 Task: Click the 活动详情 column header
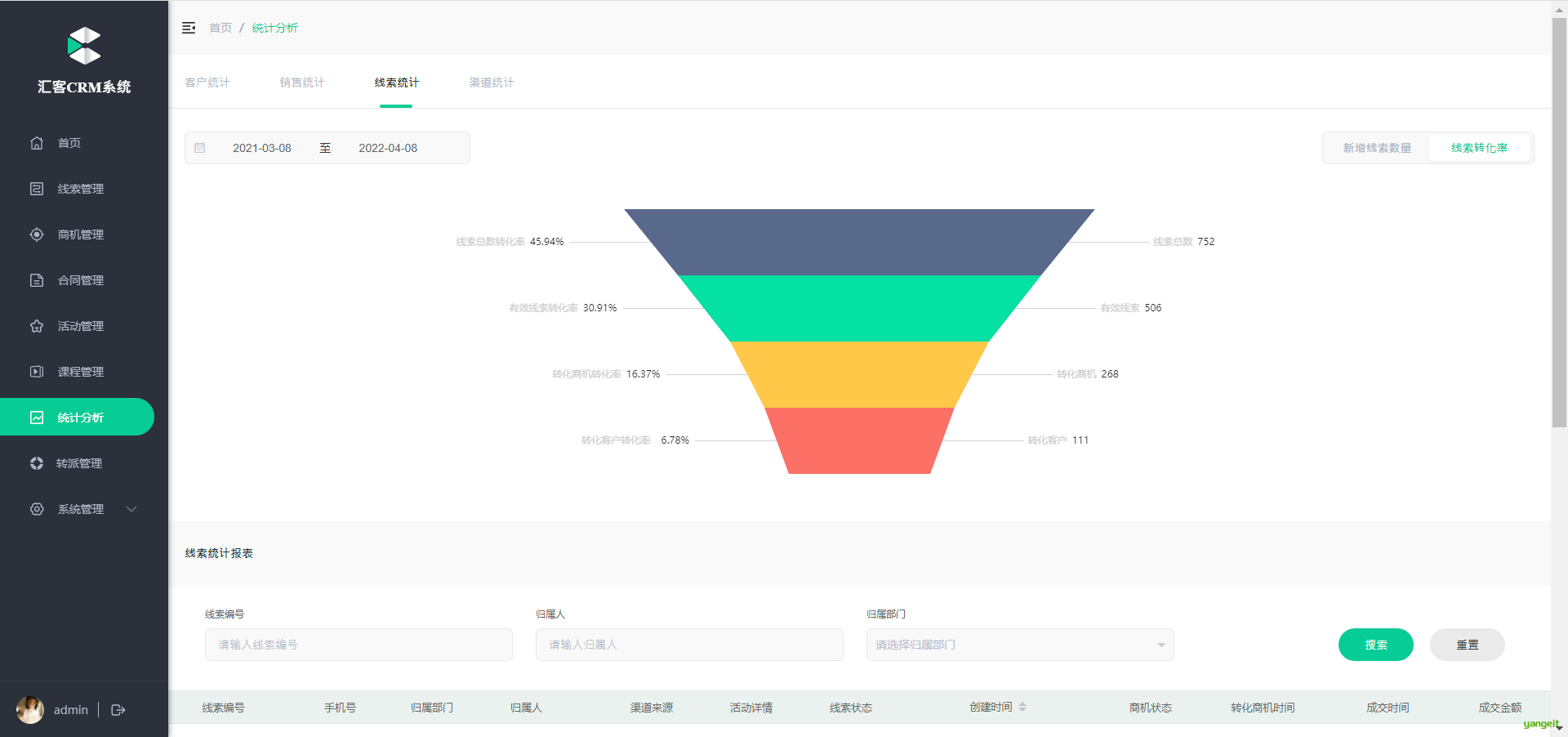[x=751, y=708]
